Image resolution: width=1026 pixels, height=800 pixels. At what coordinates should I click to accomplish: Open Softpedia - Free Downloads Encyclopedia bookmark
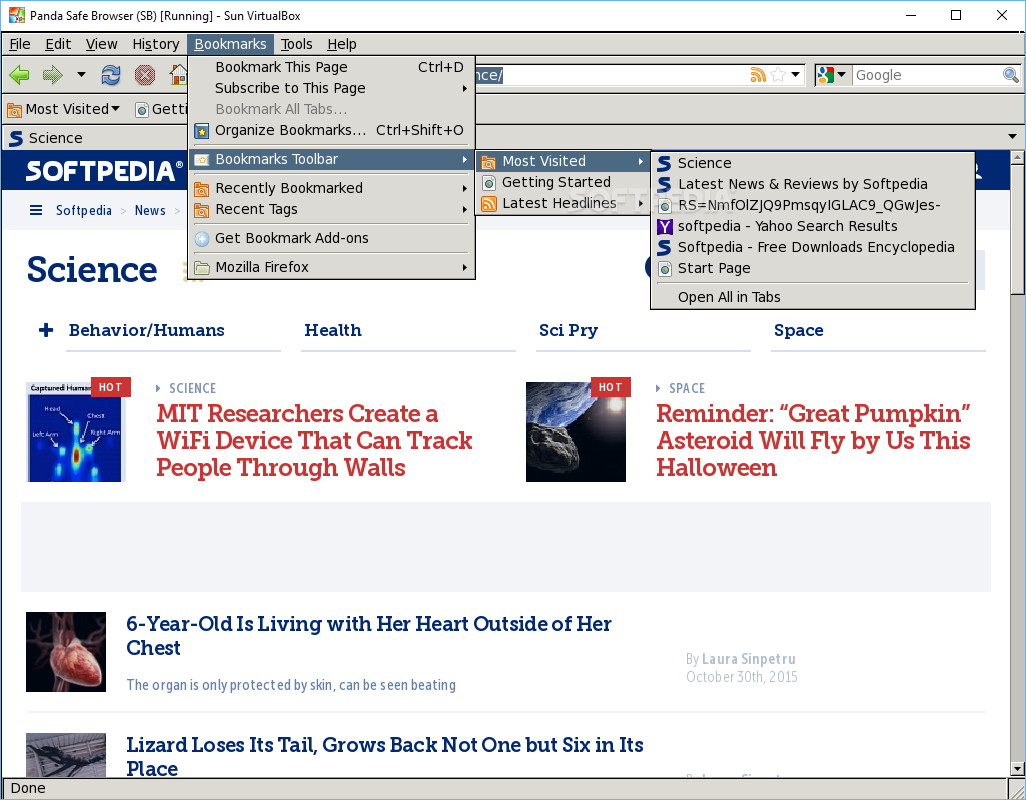click(813, 247)
